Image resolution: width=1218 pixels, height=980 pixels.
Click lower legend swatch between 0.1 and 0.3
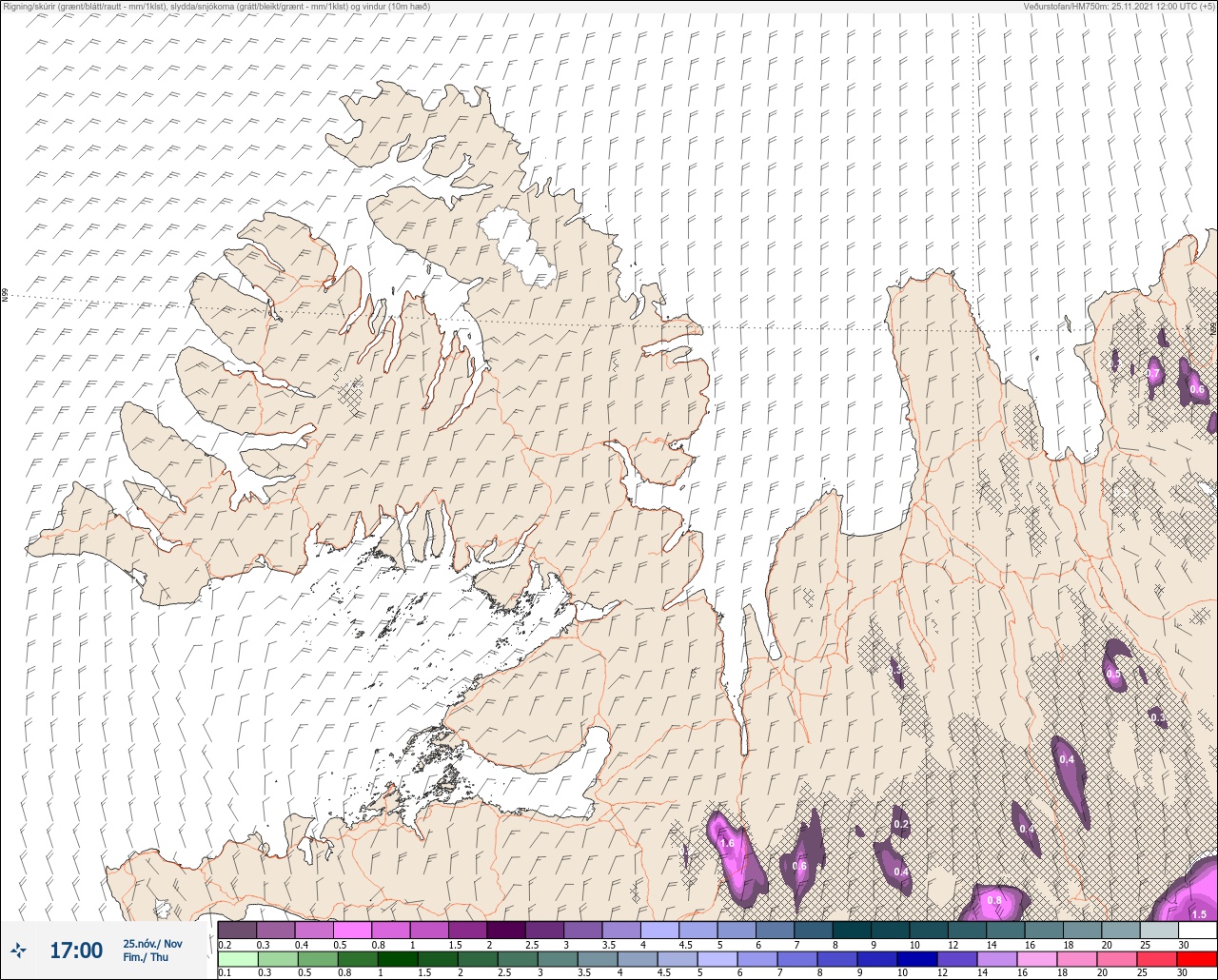pyautogui.click(x=237, y=959)
